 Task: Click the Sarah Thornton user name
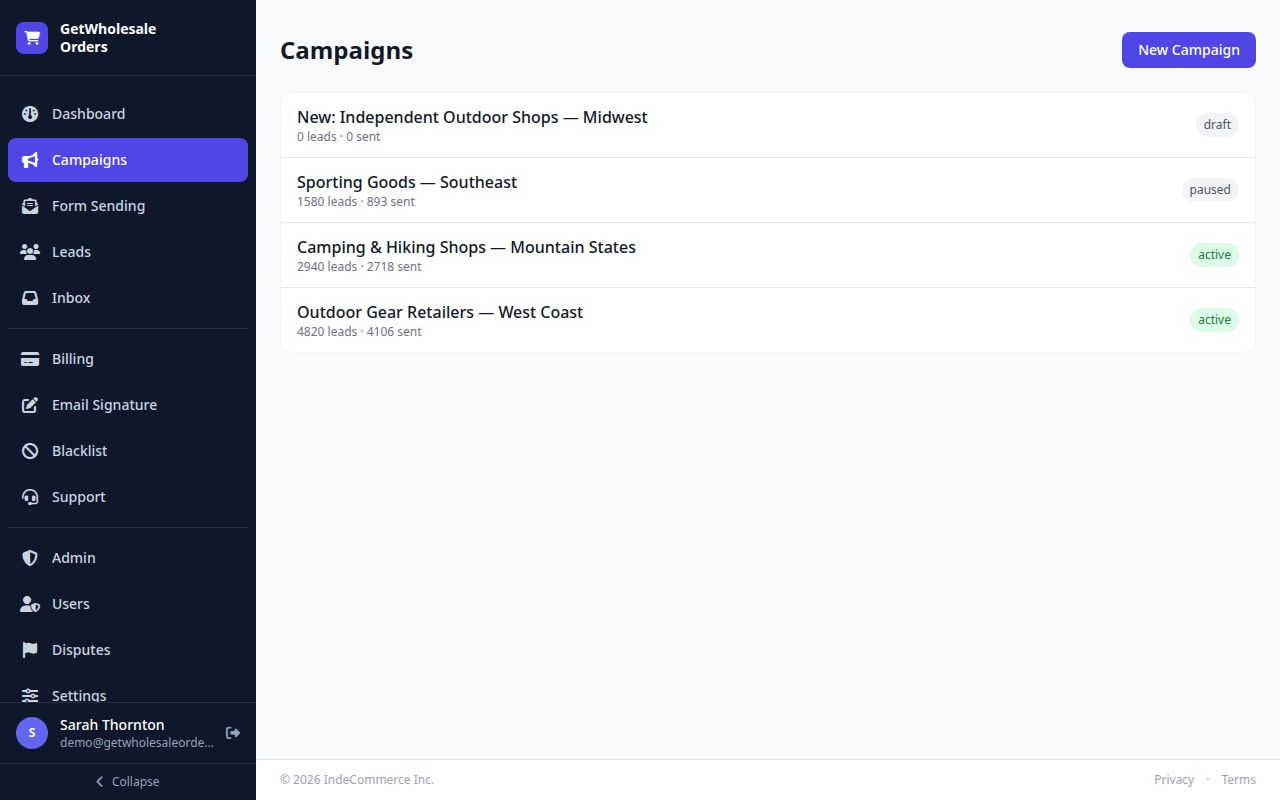point(112,725)
